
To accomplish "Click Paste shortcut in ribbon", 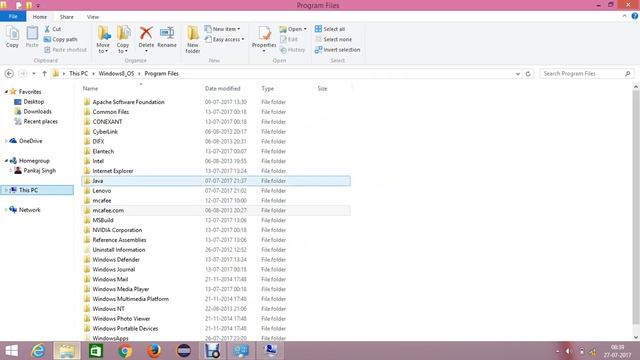I will [x=65, y=50].
